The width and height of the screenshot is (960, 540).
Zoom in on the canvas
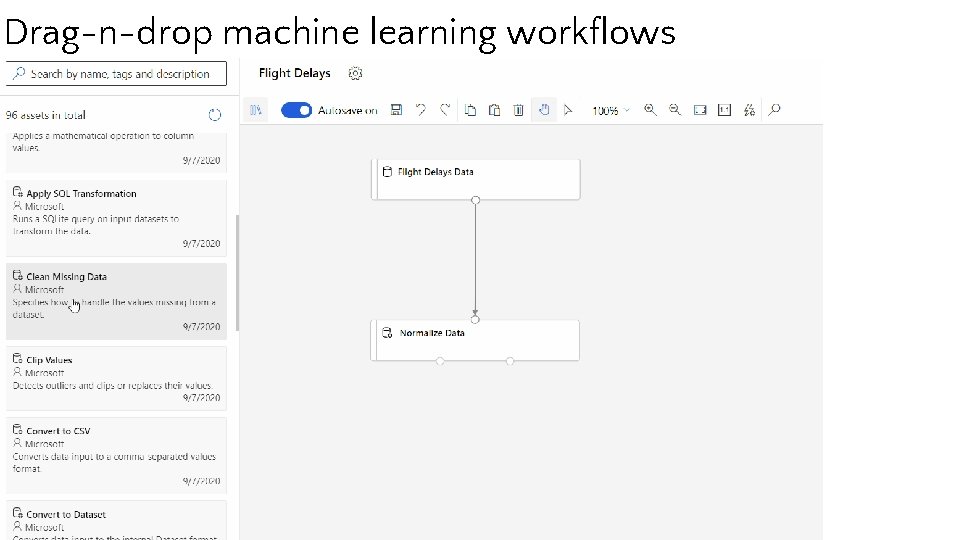tap(650, 110)
